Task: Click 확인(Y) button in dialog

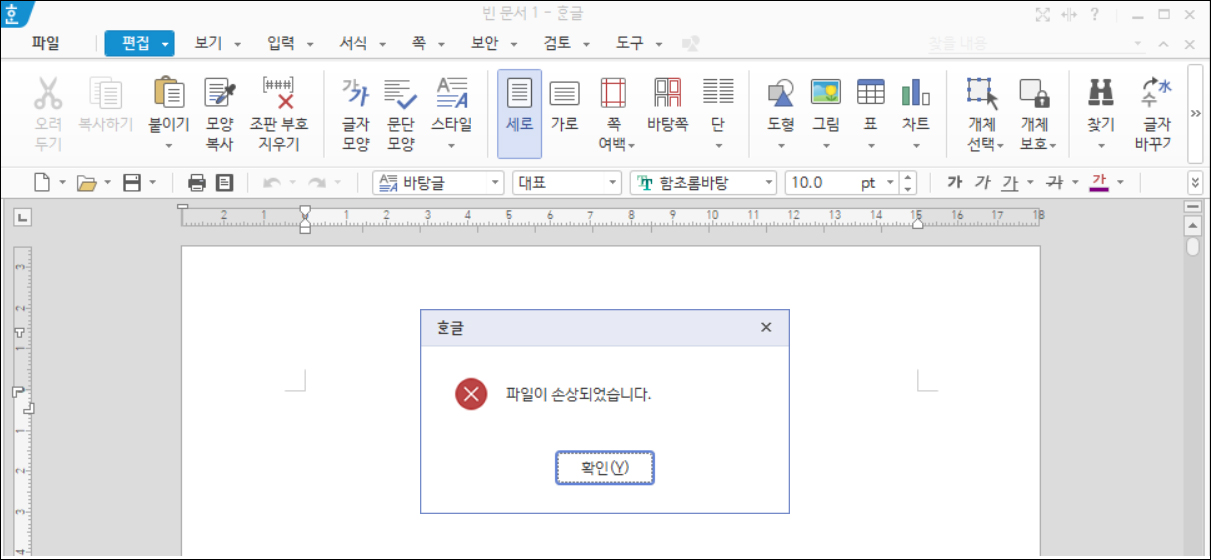Action: tap(604, 467)
